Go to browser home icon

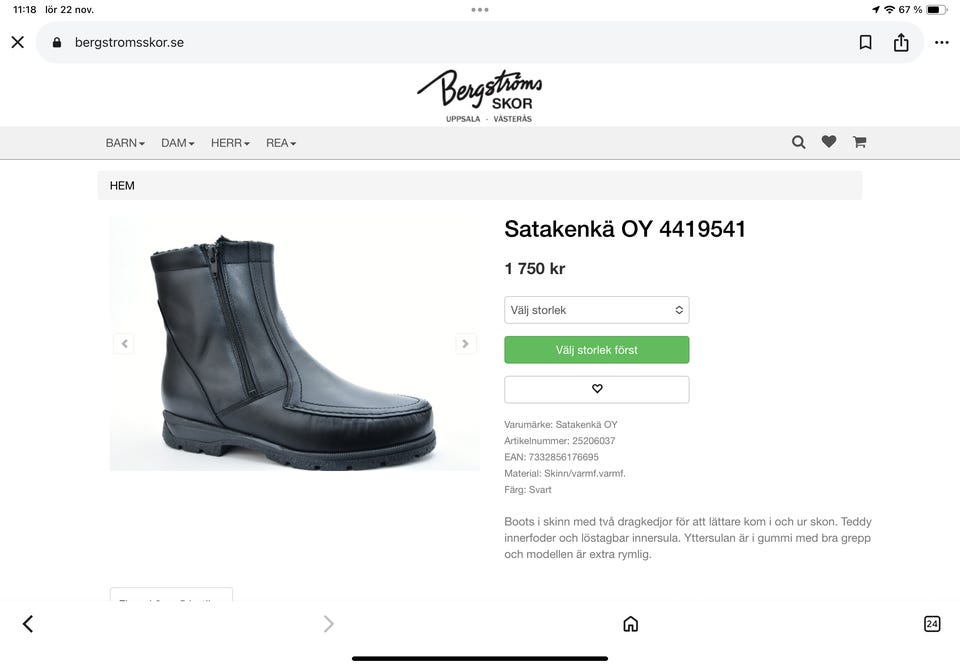click(x=630, y=624)
